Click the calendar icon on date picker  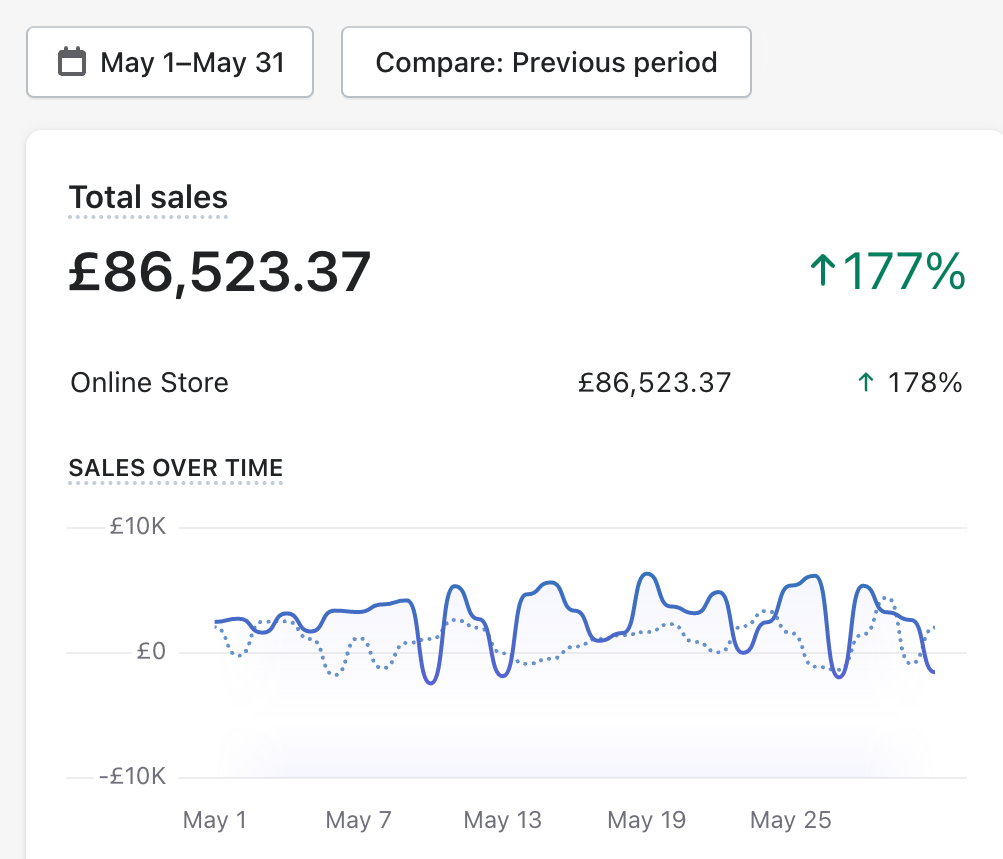click(70, 61)
